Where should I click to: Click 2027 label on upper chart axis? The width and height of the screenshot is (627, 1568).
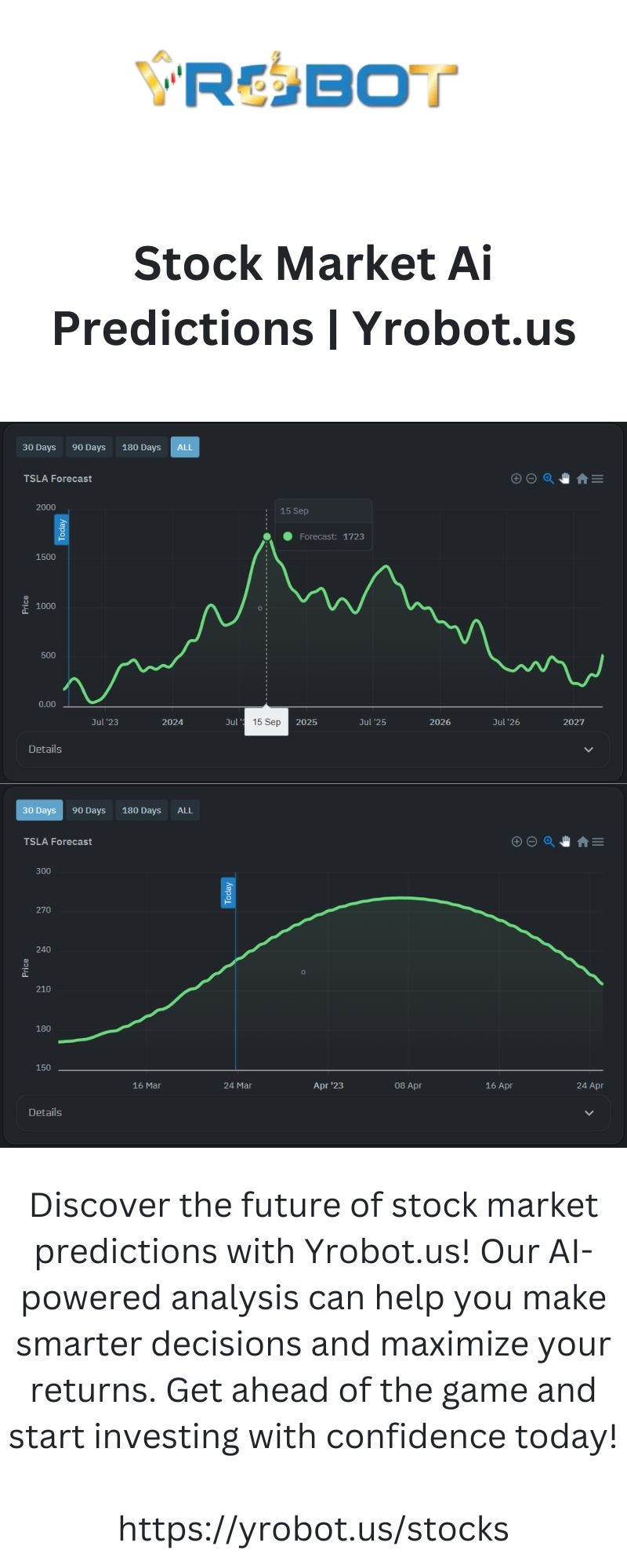[x=574, y=722]
